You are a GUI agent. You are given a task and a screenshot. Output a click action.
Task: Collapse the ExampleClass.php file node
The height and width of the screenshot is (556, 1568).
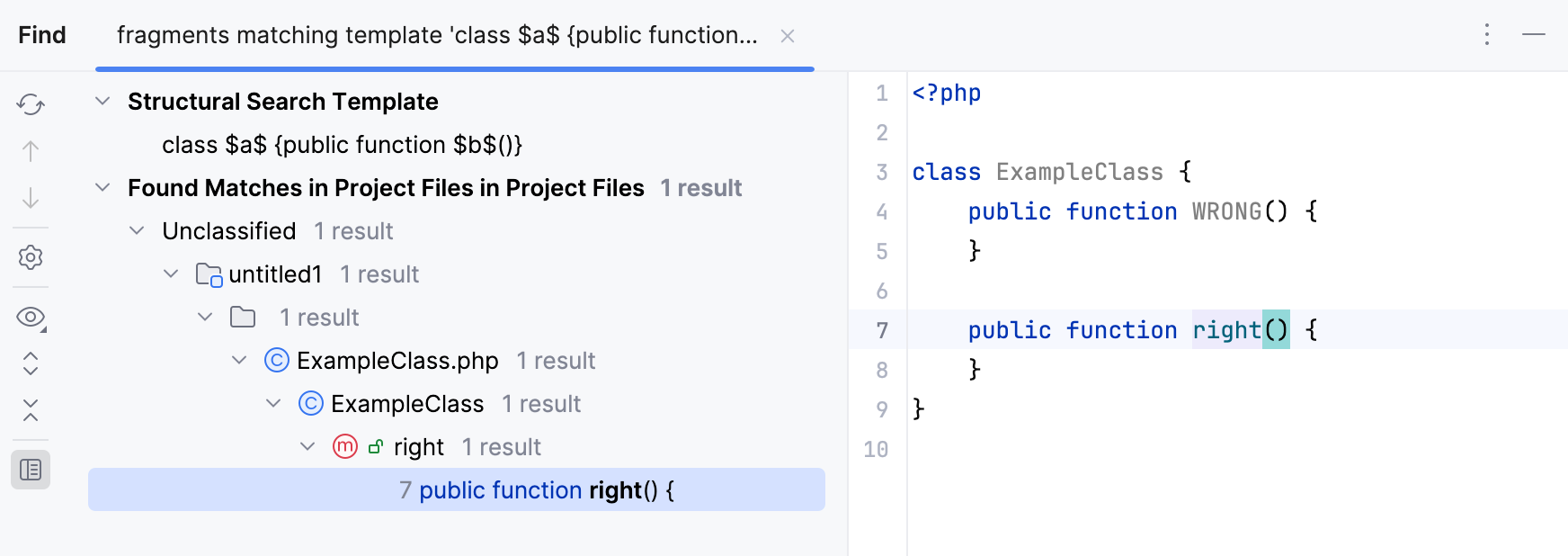point(240,361)
